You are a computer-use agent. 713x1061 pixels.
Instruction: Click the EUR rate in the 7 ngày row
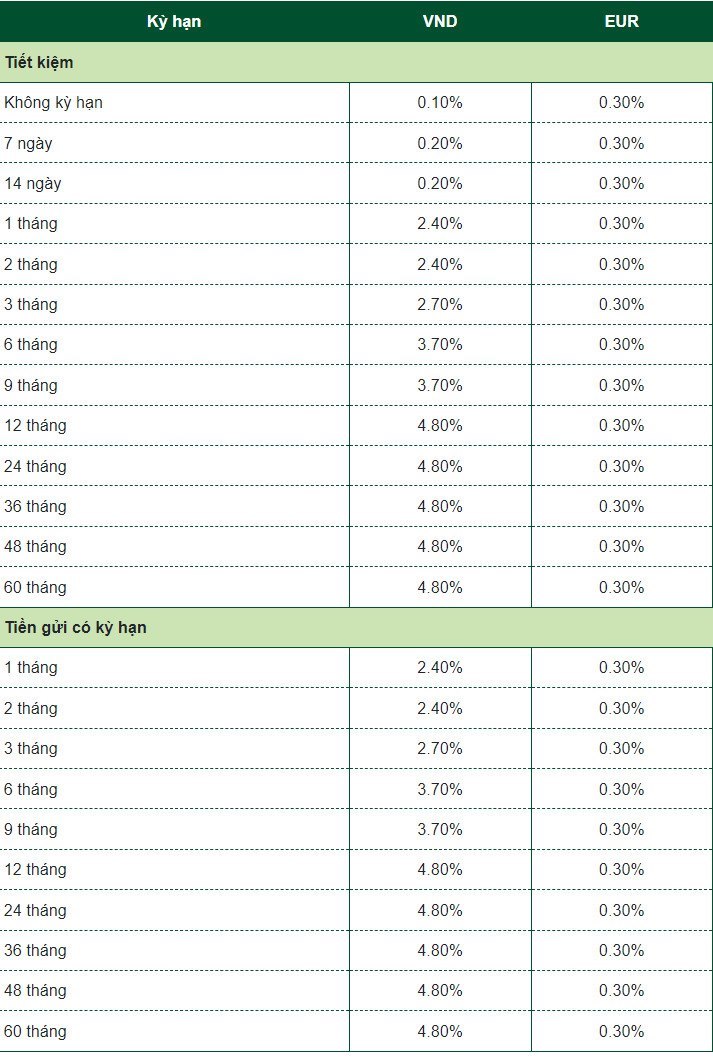point(621,143)
